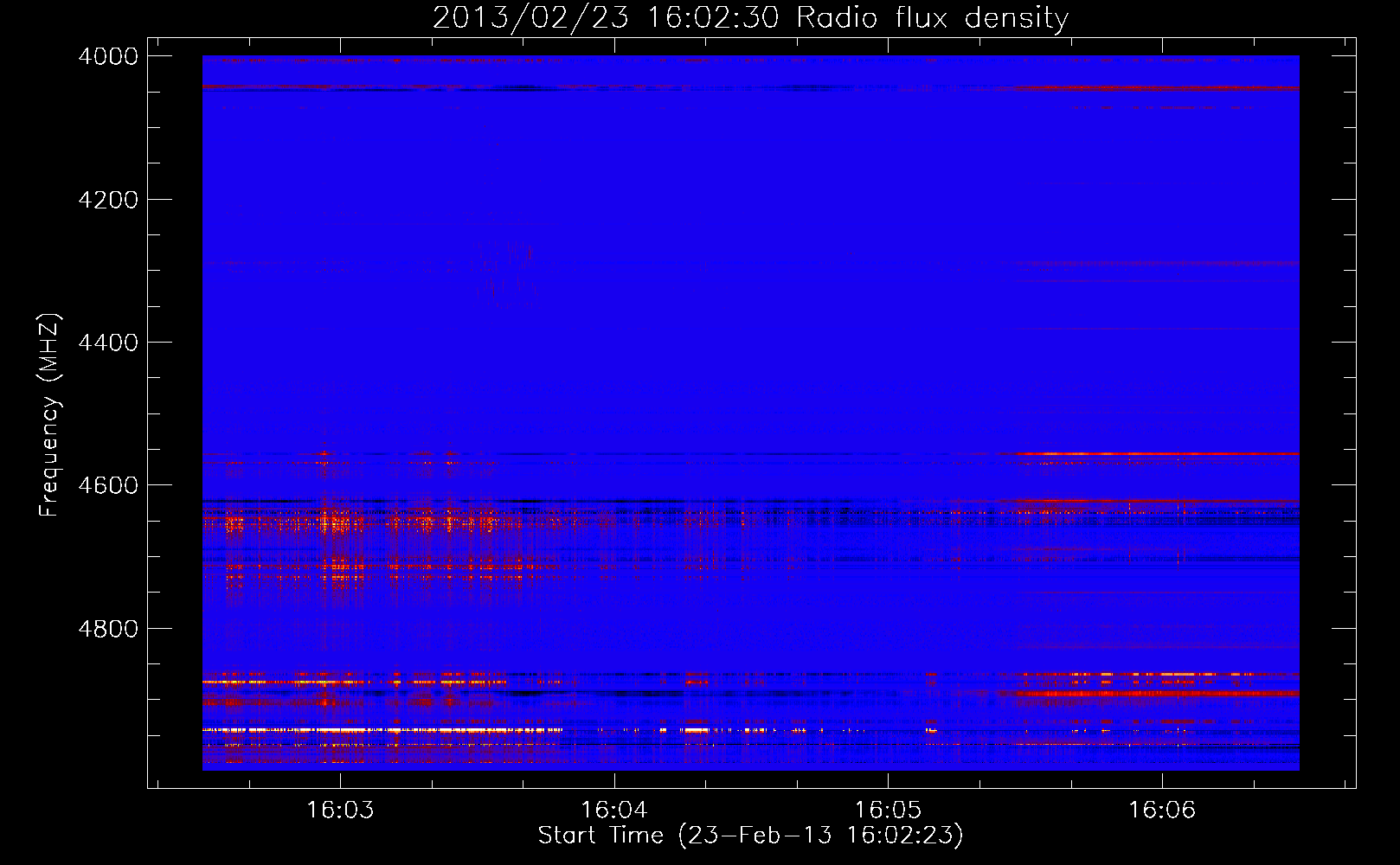The height and width of the screenshot is (865, 1400).
Task: Click the 16:04 time axis label
Action: [x=613, y=810]
